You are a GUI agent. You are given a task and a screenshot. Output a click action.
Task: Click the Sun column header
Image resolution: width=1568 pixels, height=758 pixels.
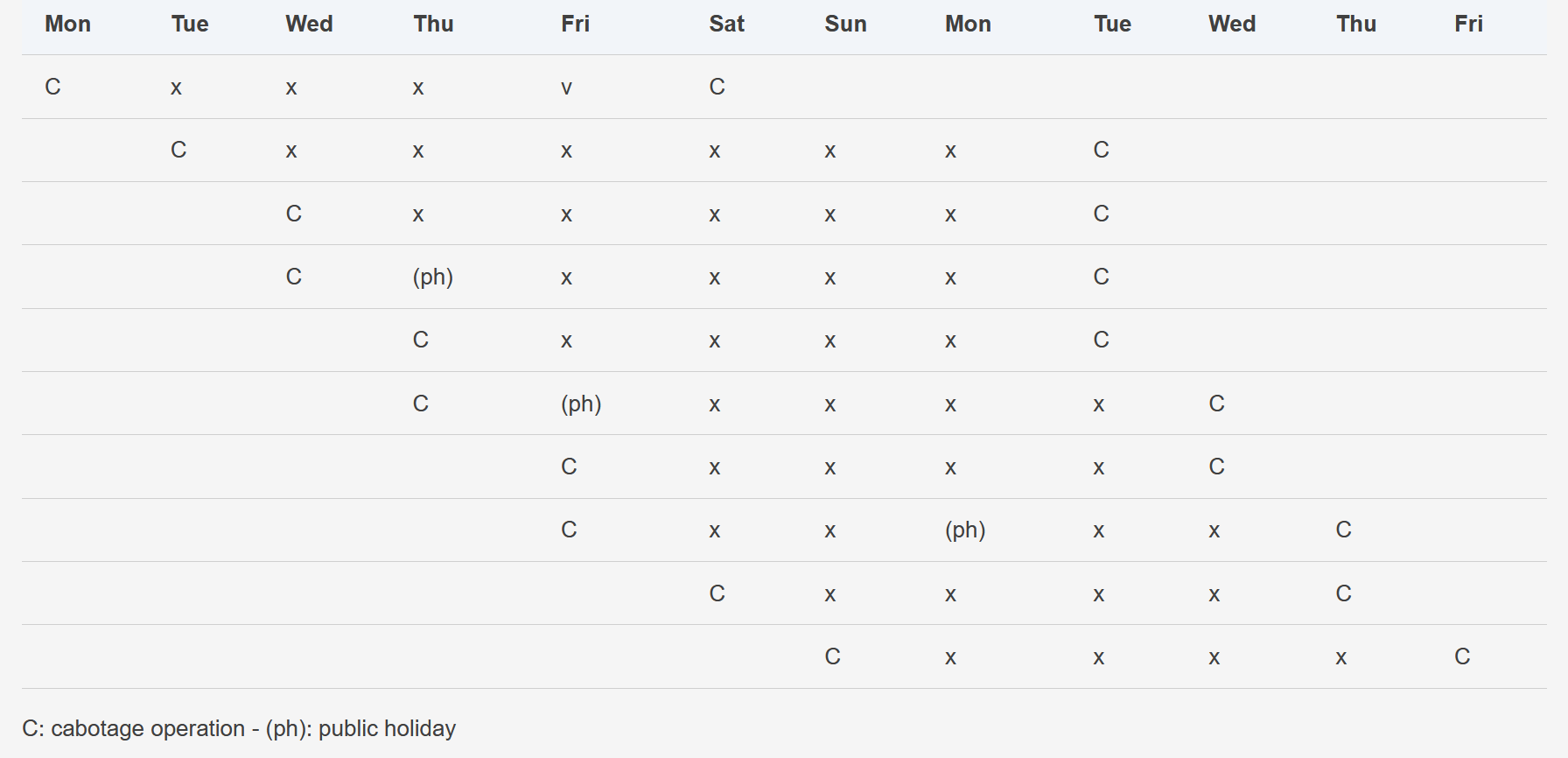click(x=845, y=24)
